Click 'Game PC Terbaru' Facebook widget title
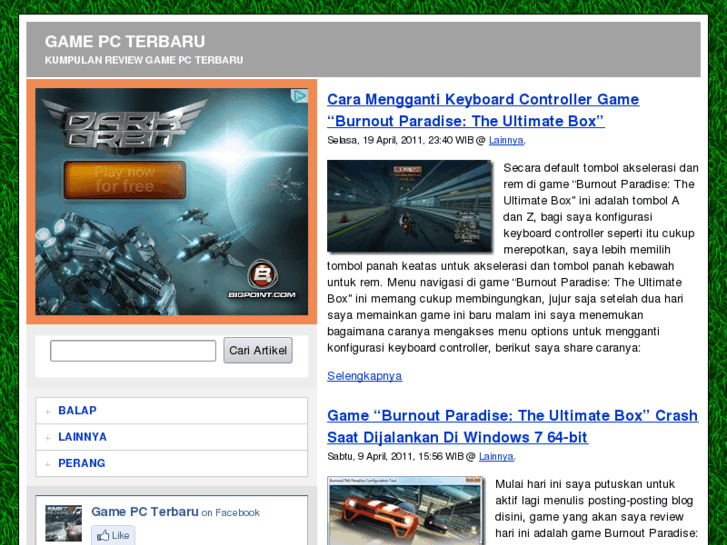 (x=145, y=512)
